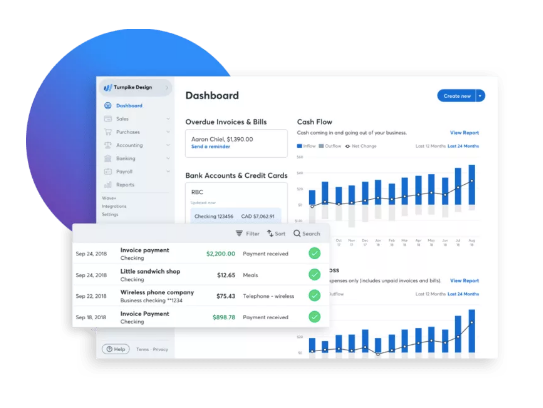
Task: Expand the Purchases menu chevron
Action: [168, 132]
